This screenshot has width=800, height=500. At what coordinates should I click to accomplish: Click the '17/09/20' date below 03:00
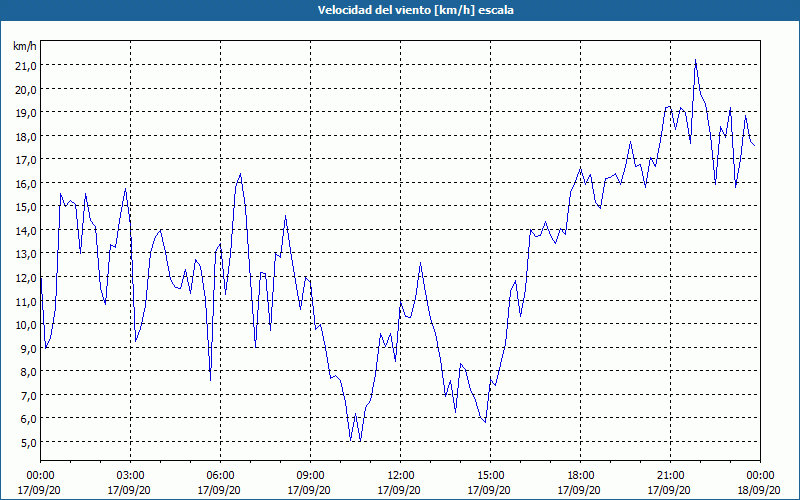130,490
